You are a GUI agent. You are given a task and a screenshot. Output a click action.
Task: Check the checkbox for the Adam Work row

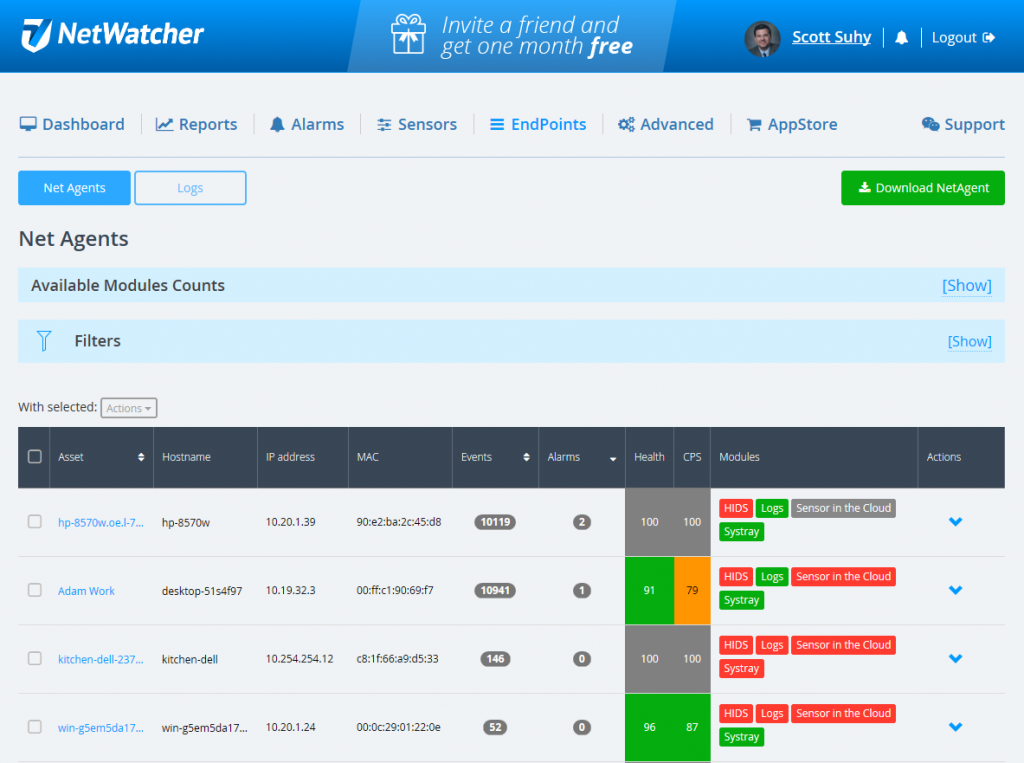[x=34, y=590]
